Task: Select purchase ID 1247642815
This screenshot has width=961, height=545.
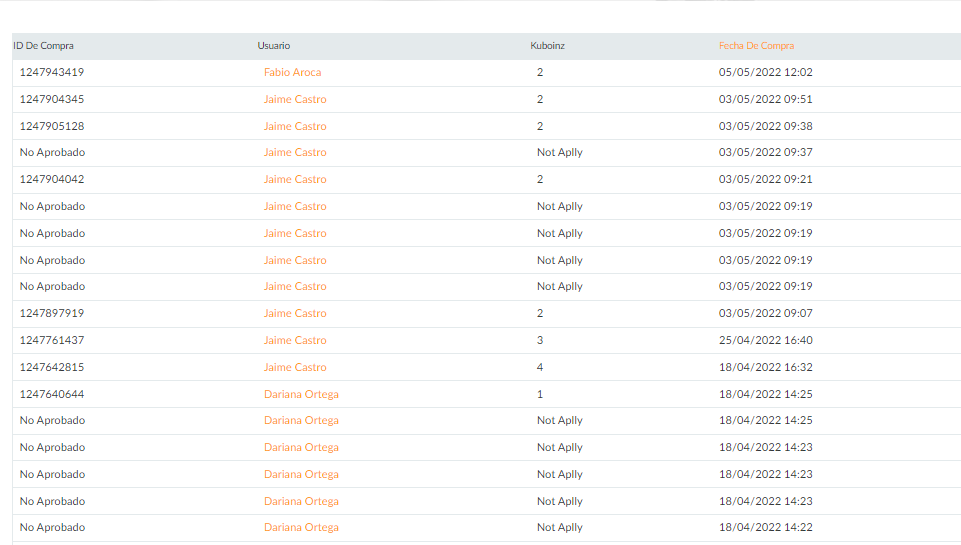Action: [51, 367]
